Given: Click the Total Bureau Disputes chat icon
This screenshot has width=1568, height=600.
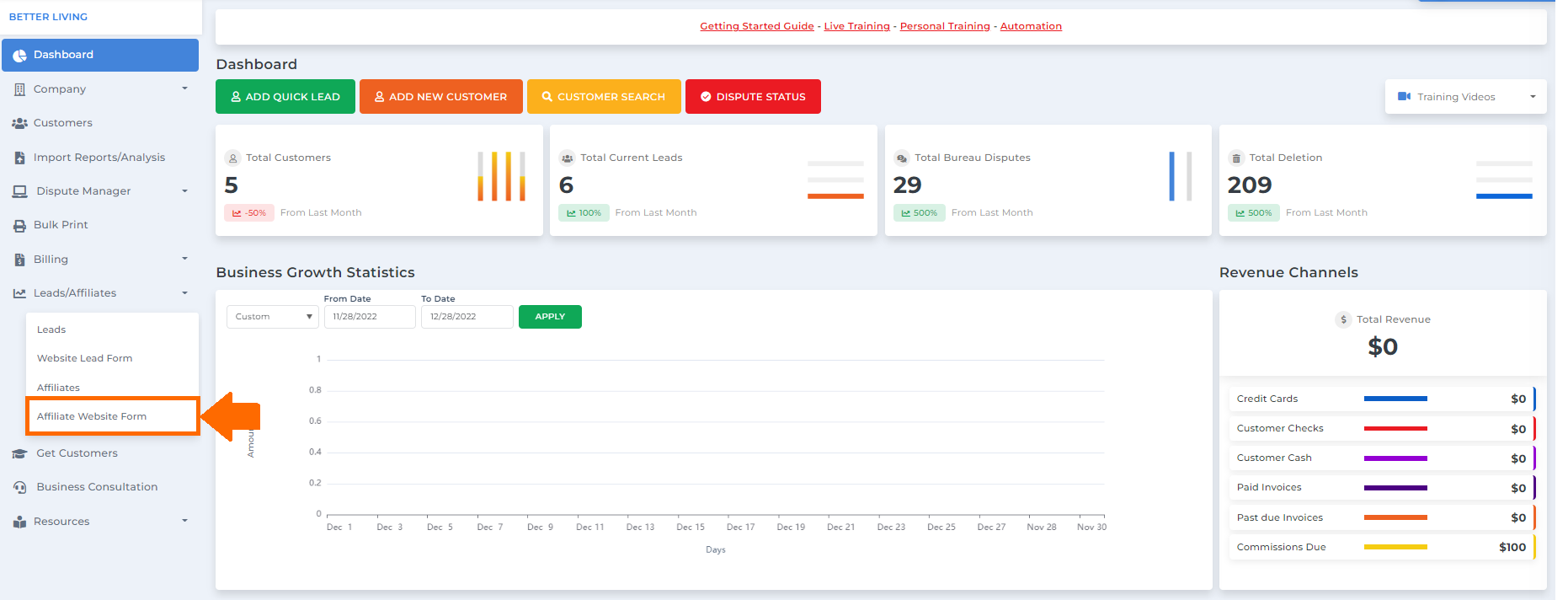Looking at the screenshot, I should click(x=902, y=158).
